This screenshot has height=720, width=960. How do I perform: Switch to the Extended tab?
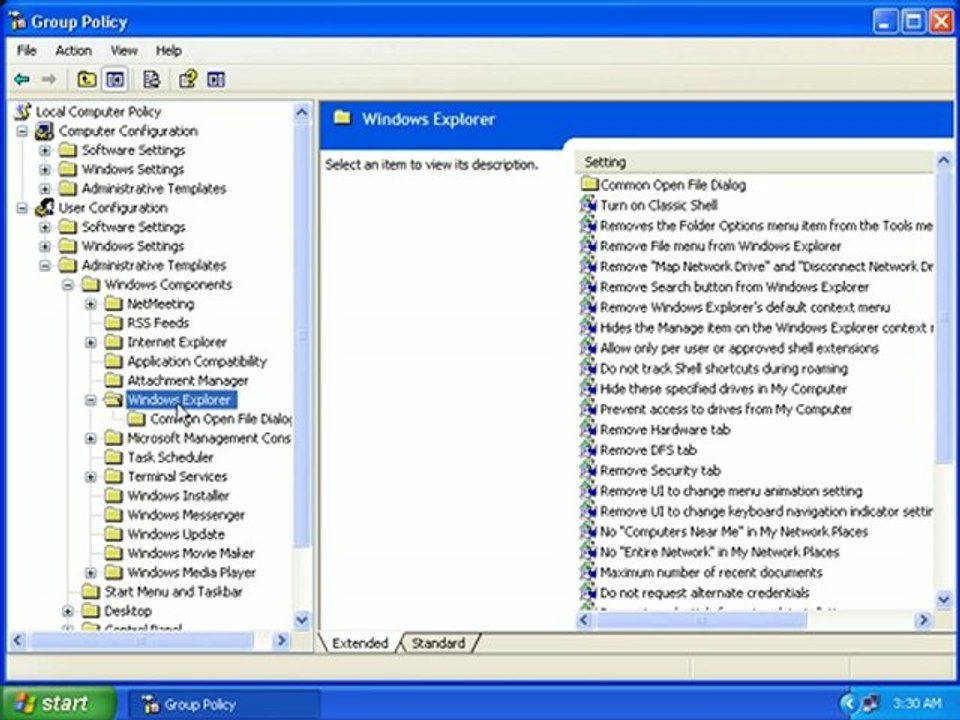click(360, 643)
